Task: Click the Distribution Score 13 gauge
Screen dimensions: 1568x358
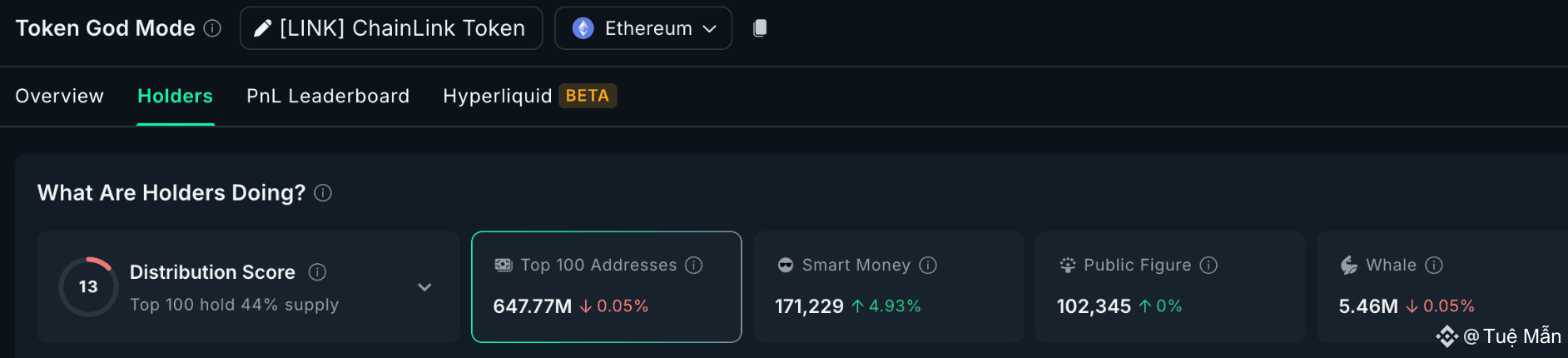Action: point(88,286)
